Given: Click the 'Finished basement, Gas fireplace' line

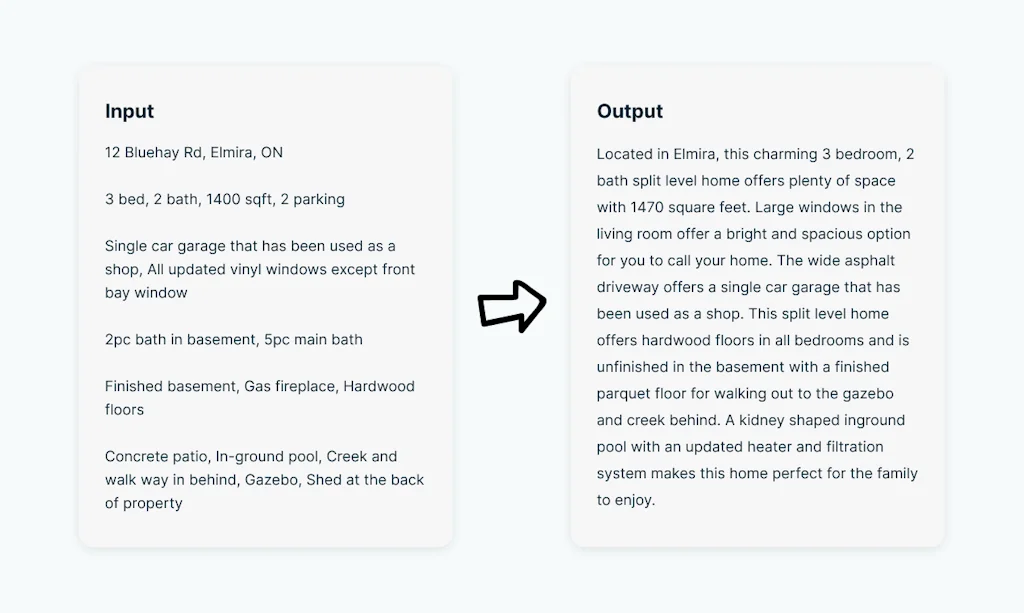Looking at the screenshot, I should 259,386.
